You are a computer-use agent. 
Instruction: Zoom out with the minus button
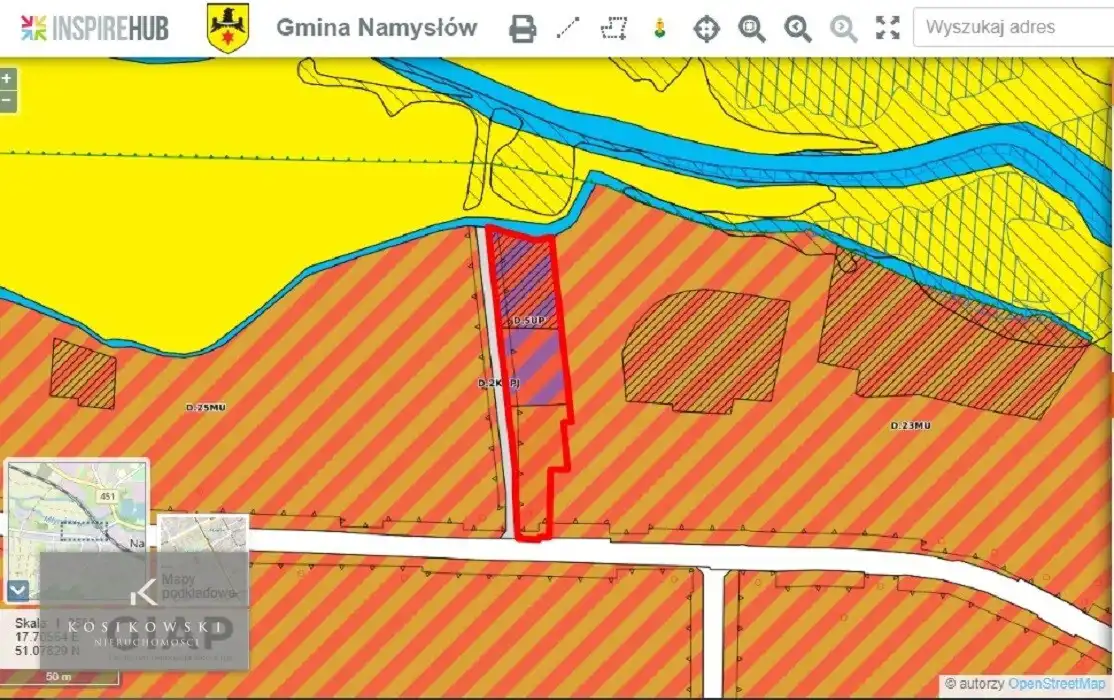click(x=8, y=100)
